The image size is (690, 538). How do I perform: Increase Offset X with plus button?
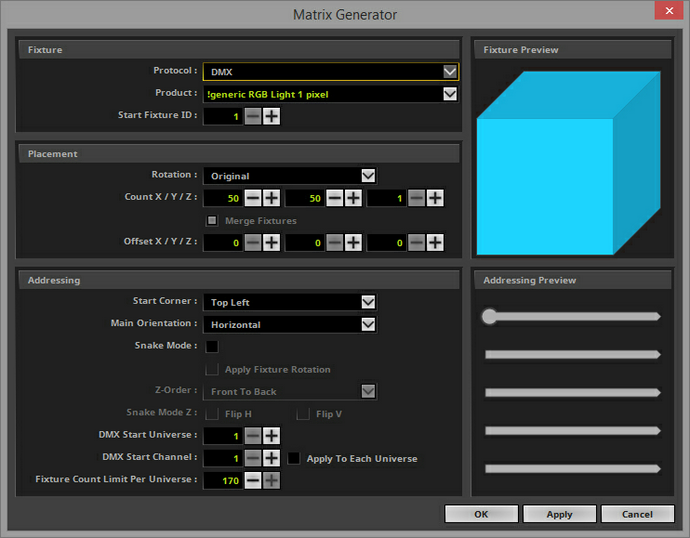coord(271,242)
